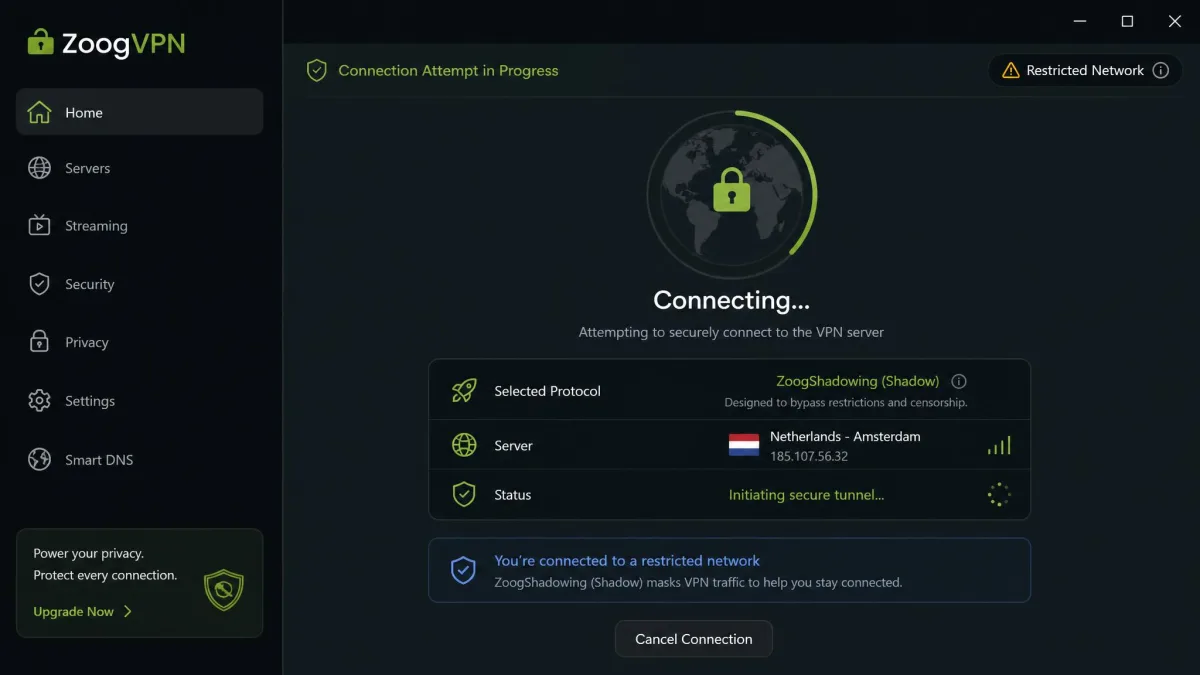
Task: Click the Restricted Network badge
Action: (x=1085, y=70)
